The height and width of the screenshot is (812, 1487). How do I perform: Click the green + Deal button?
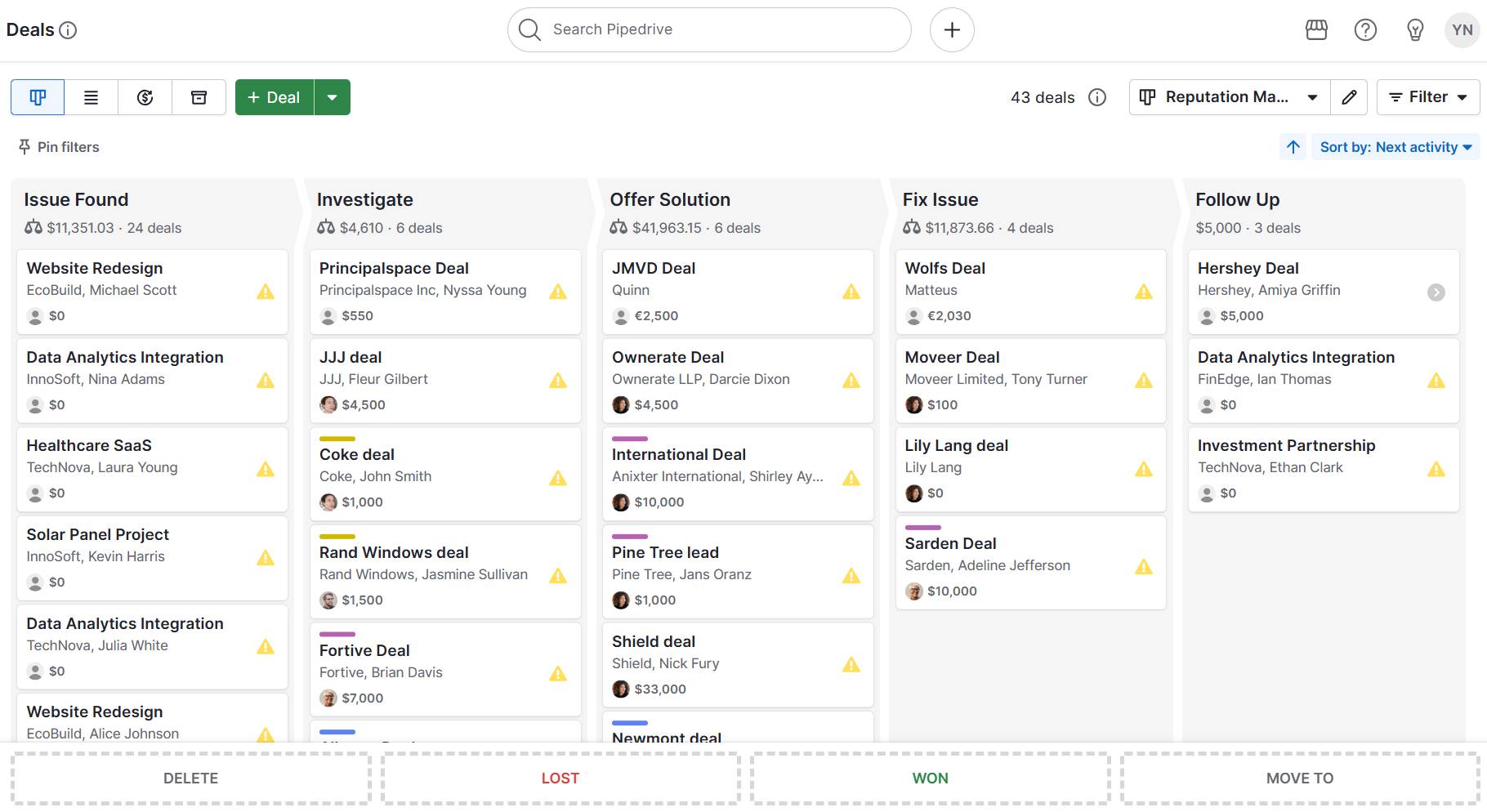coord(275,97)
